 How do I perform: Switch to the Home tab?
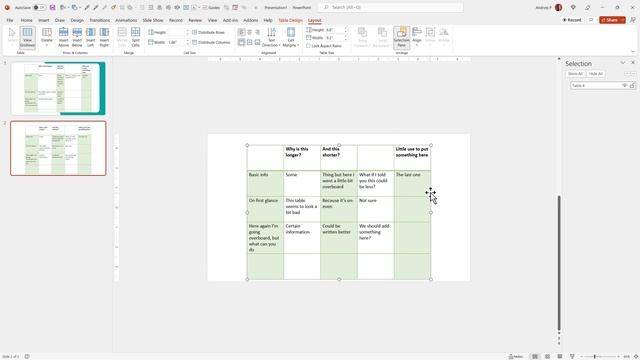pos(27,20)
